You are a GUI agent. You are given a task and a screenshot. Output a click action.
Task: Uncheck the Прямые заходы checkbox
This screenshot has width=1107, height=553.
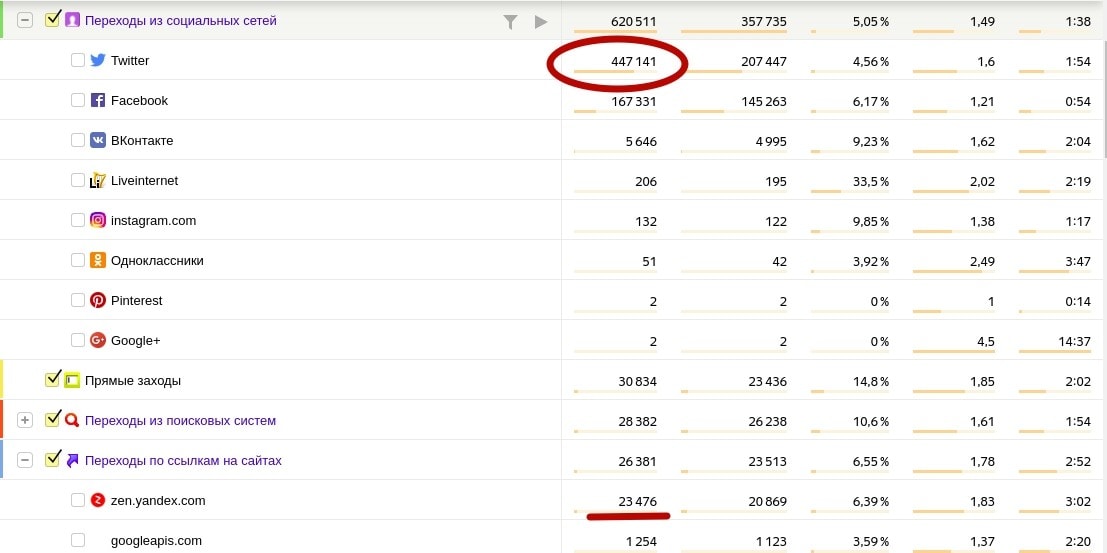point(53,380)
